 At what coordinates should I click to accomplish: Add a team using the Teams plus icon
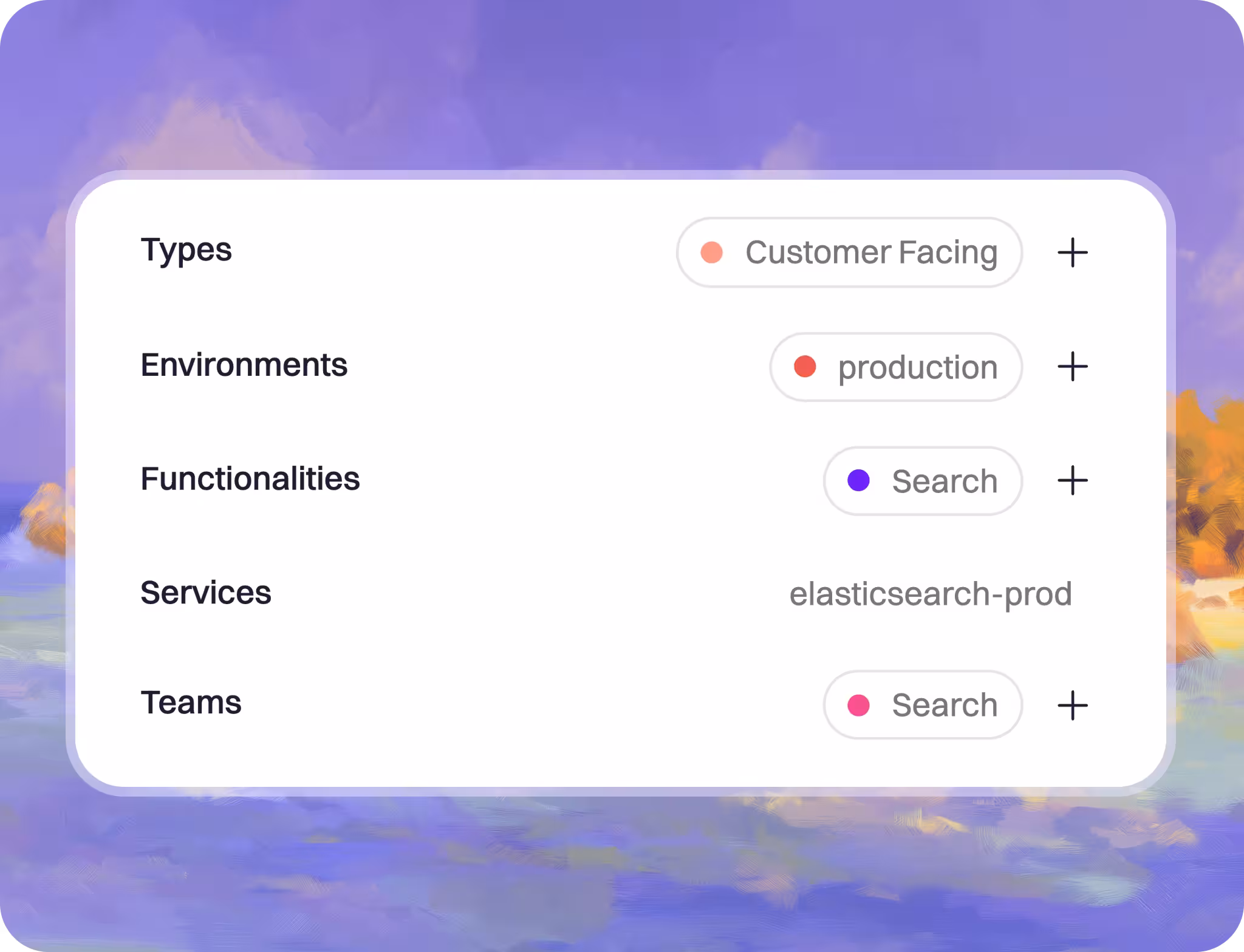pyautogui.click(x=1072, y=705)
